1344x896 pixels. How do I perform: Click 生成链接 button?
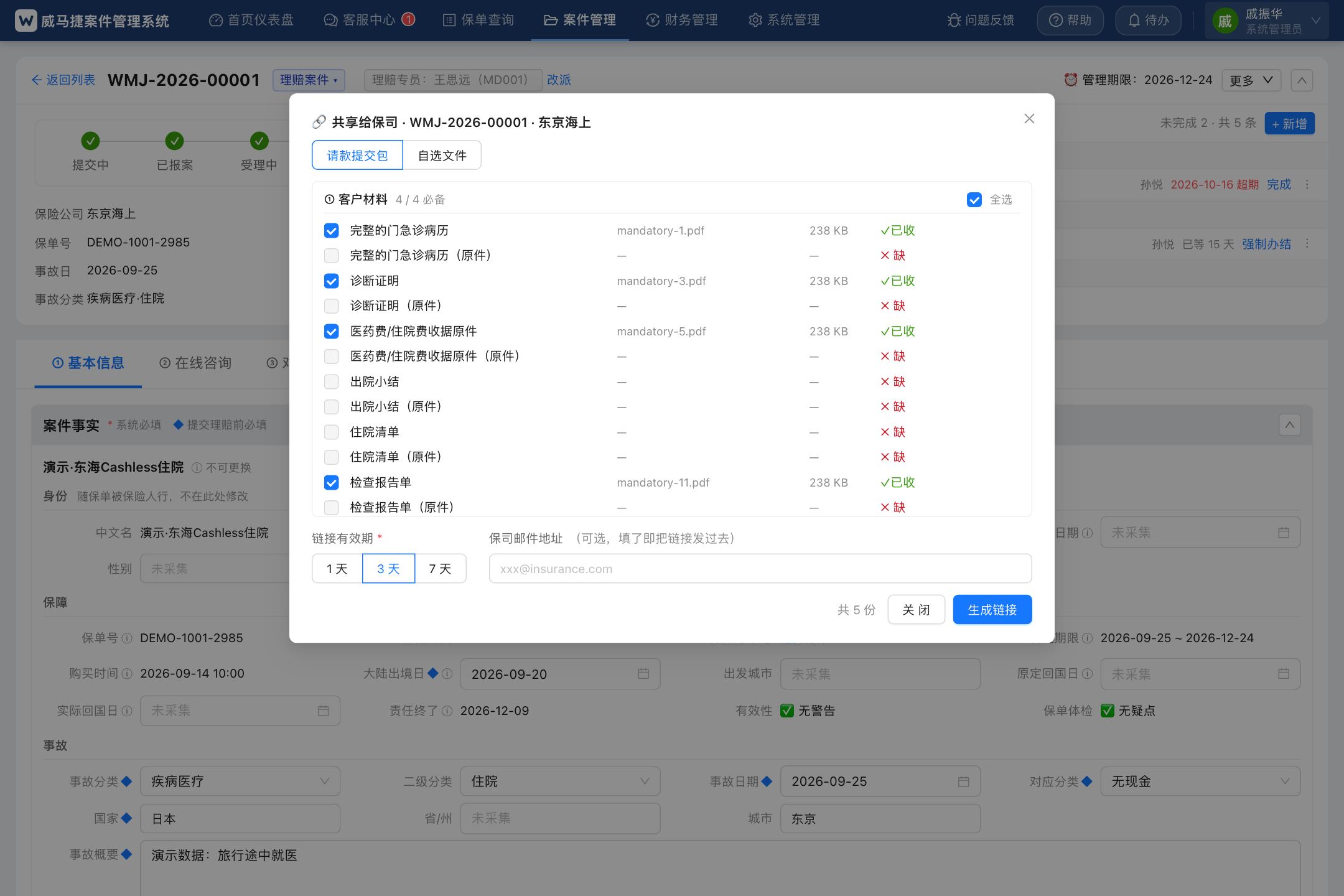[x=992, y=610]
